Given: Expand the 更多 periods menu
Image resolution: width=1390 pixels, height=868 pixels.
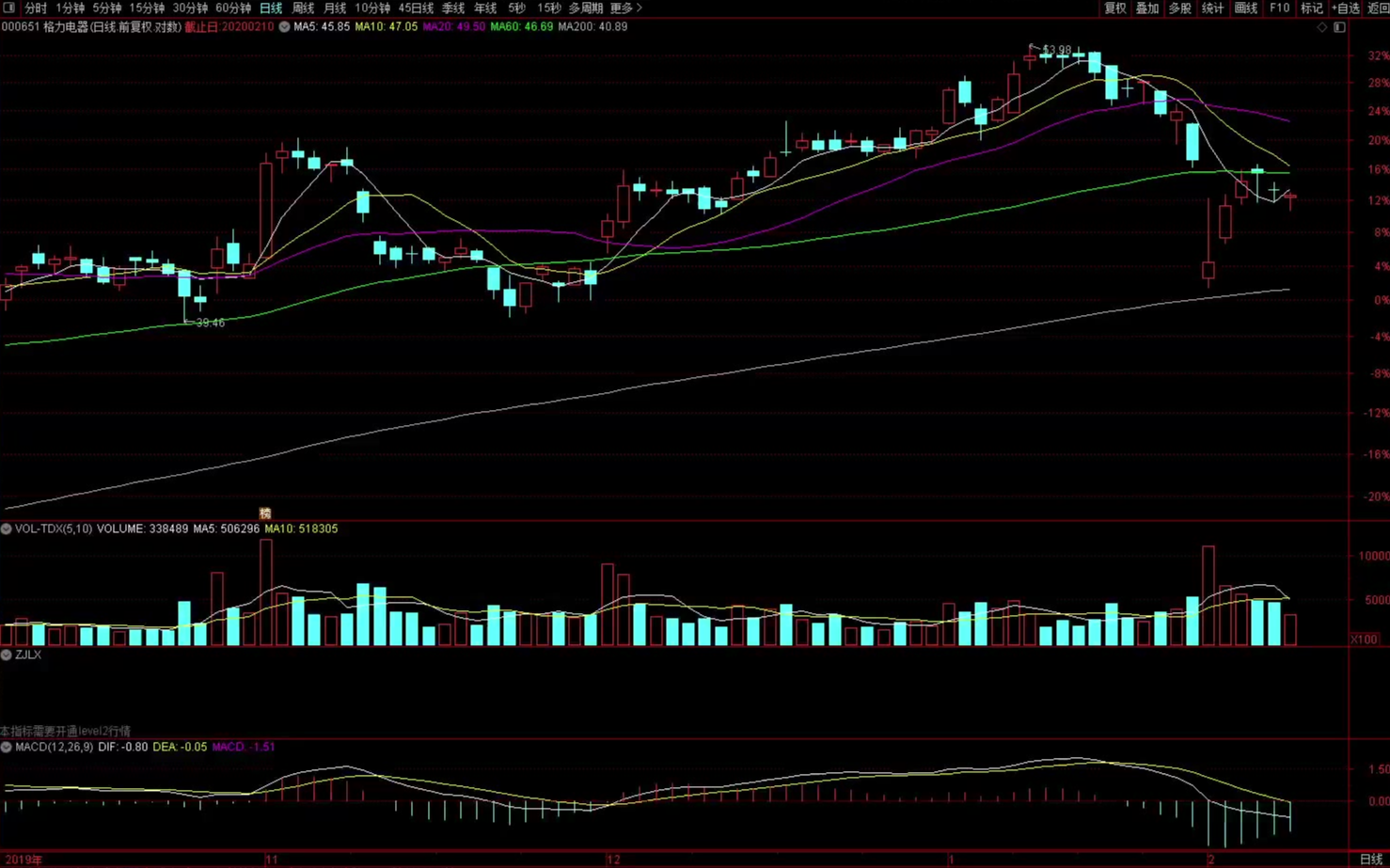Looking at the screenshot, I should click(625, 8).
